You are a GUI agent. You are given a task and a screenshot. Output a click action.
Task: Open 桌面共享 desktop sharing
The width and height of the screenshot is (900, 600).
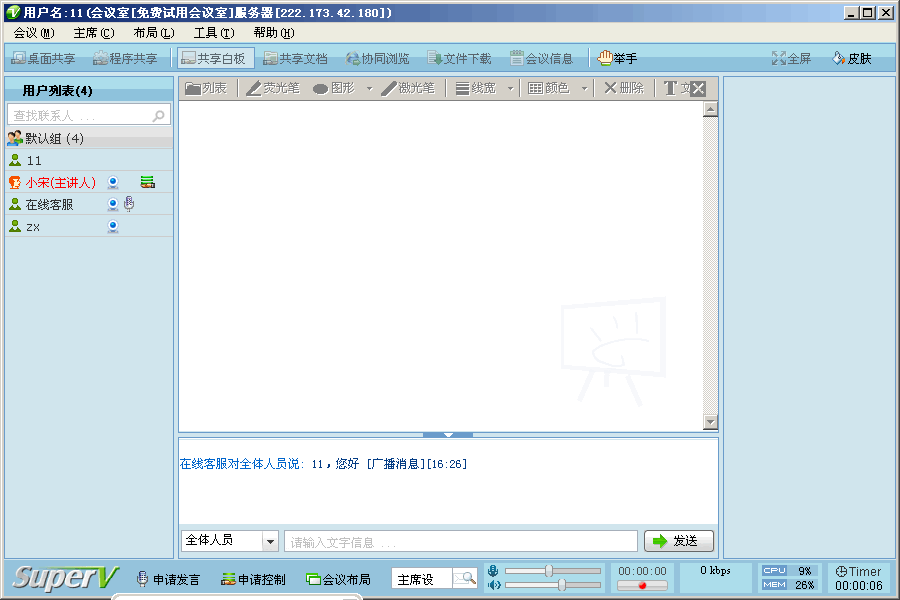43,59
